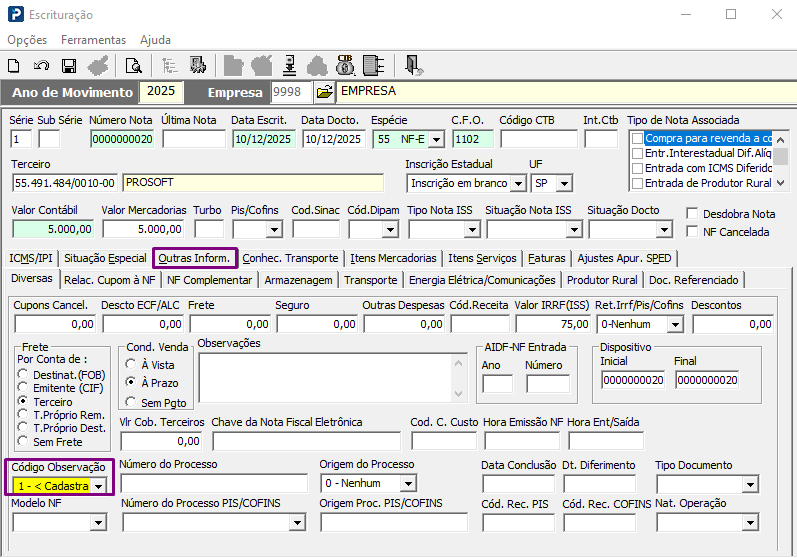
Task: Select the À Vista radio button
Action: point(131,365)
